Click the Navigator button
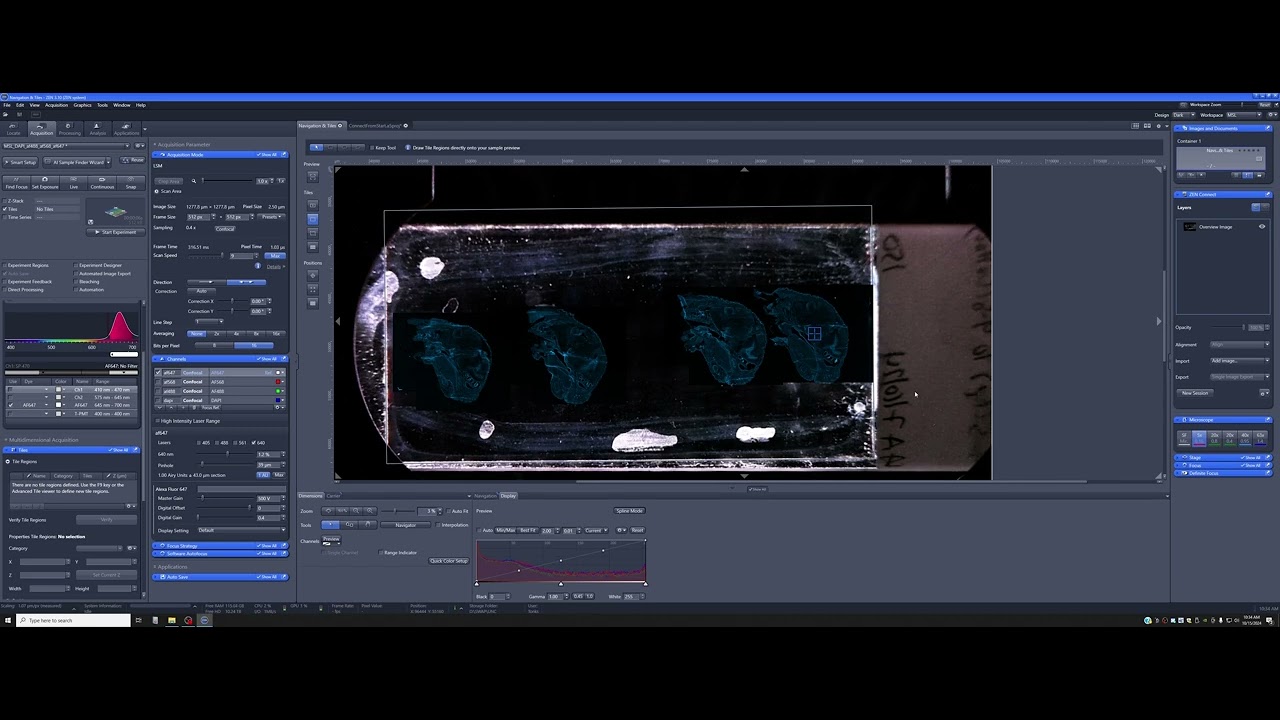Viewport: 1280px width, 720px height. [x=405, y=525]
